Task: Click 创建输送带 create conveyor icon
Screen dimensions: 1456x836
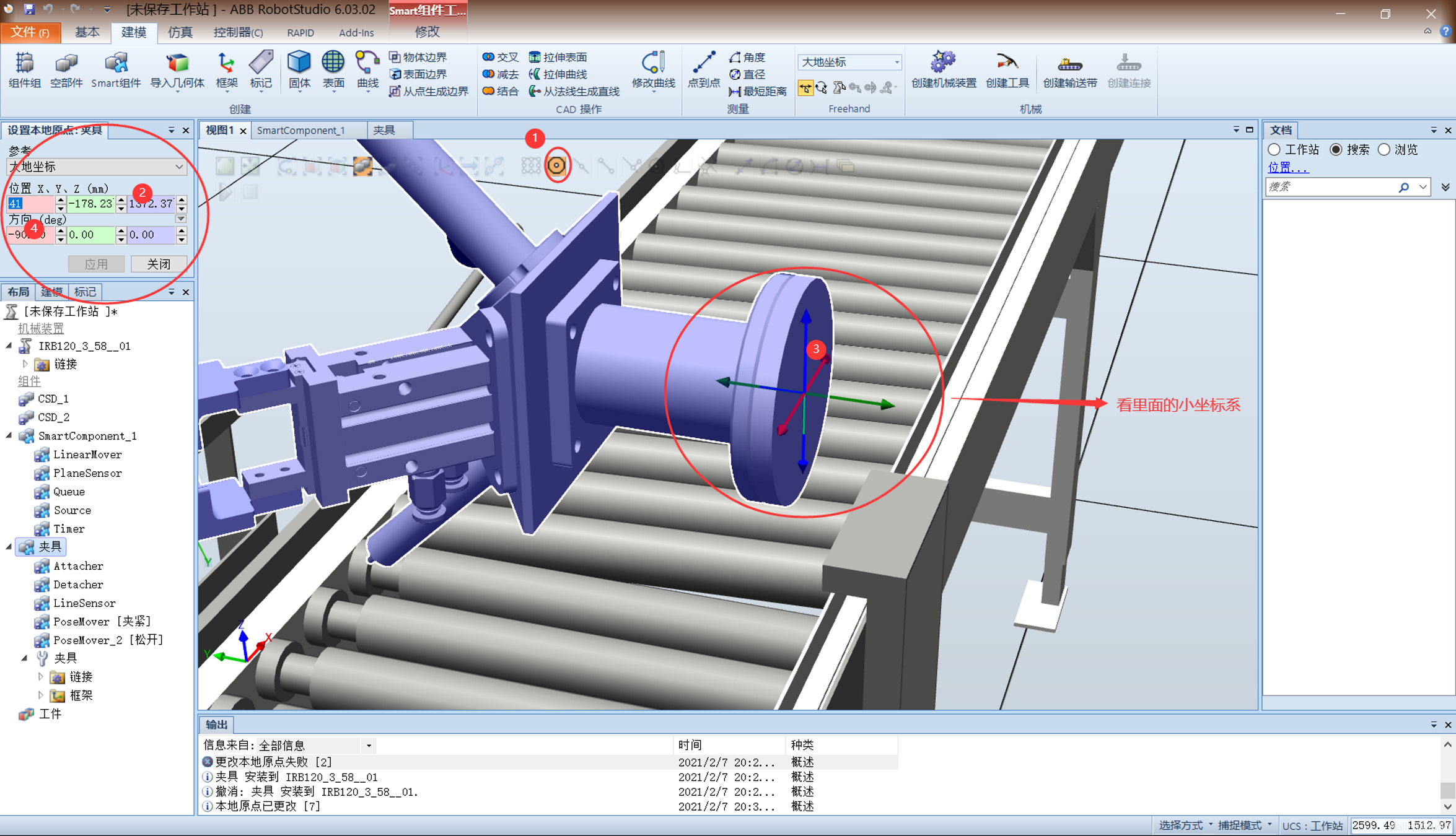Action: (1069, 69)
